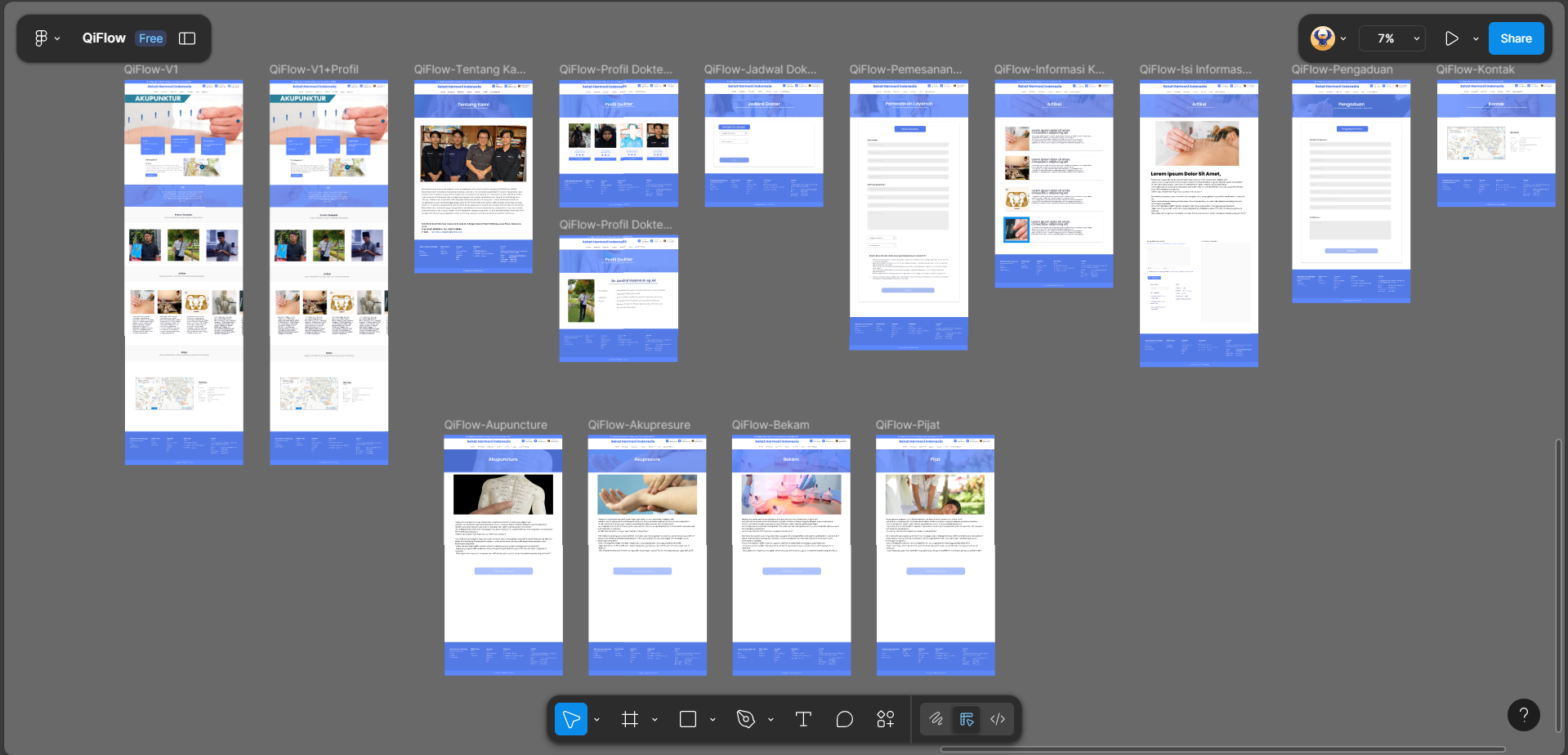
Task: Select the Text tool
Action: (802, 719)
